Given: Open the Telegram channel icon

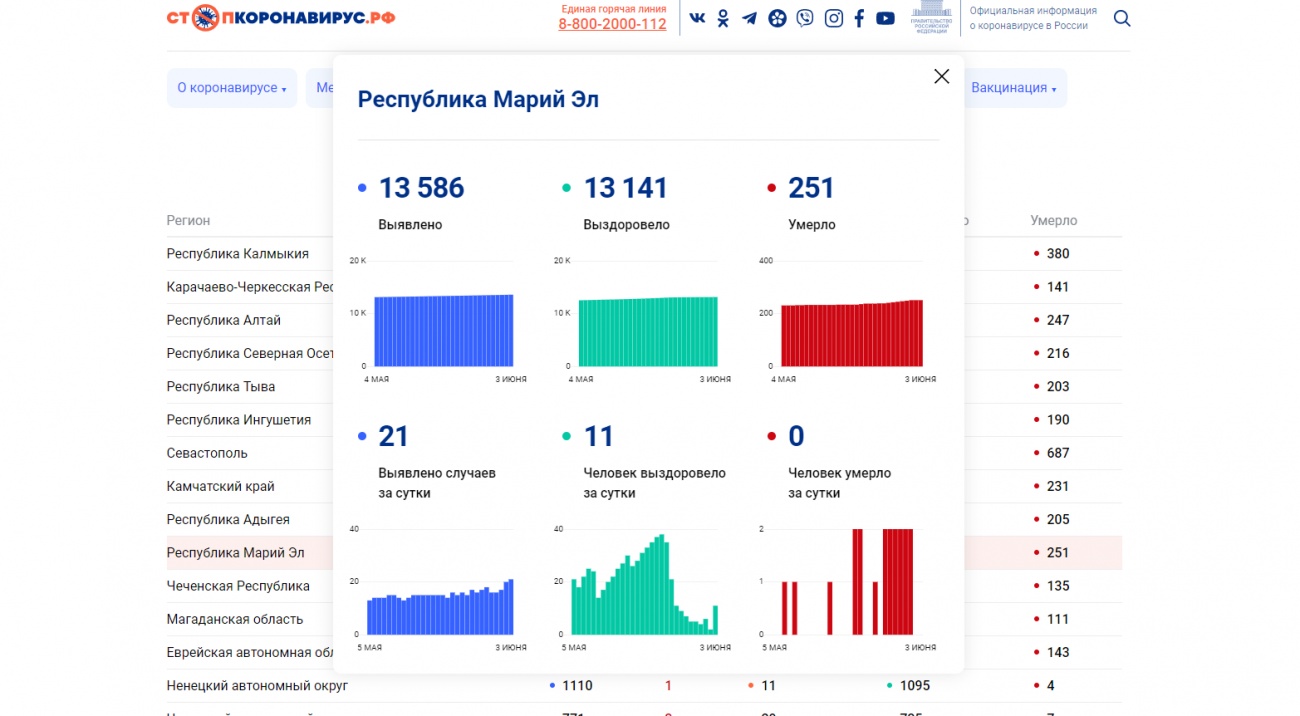Looking at the screenshot, I should pos(748,18).
